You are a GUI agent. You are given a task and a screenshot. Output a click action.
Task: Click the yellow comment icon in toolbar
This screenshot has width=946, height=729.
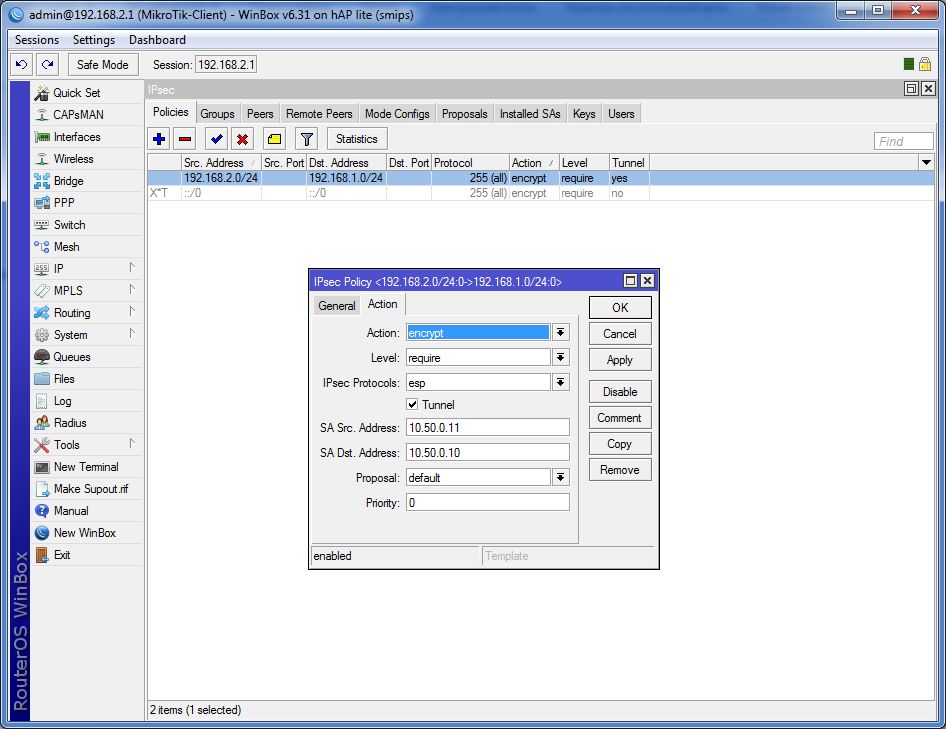click(275, 139)
